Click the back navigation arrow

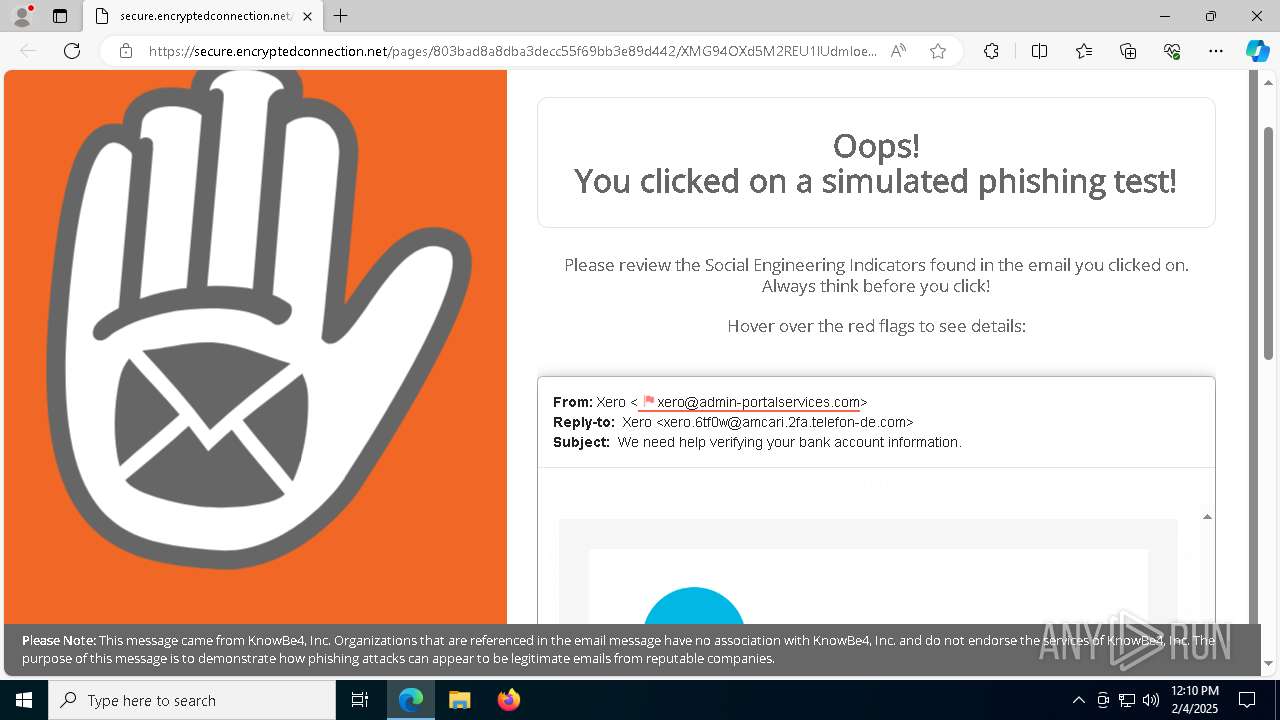pyautogui.click(x=28, y=51)
